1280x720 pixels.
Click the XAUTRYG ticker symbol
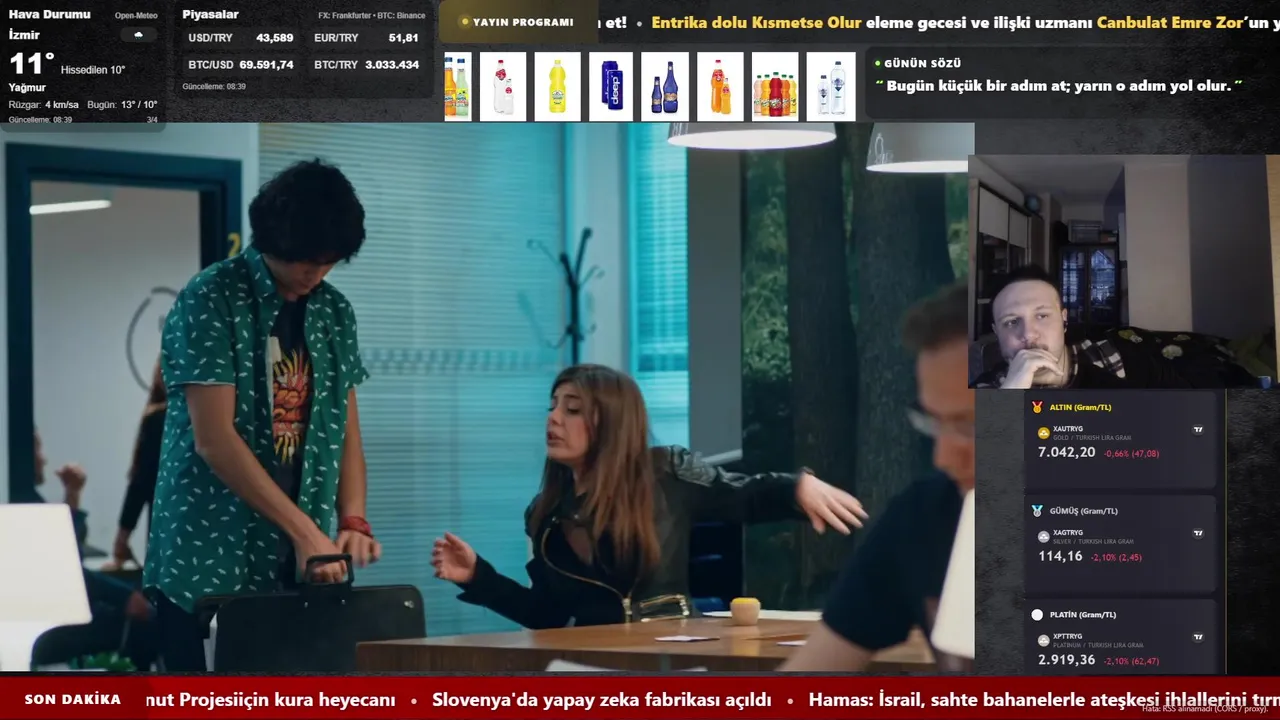[1068, 429]
